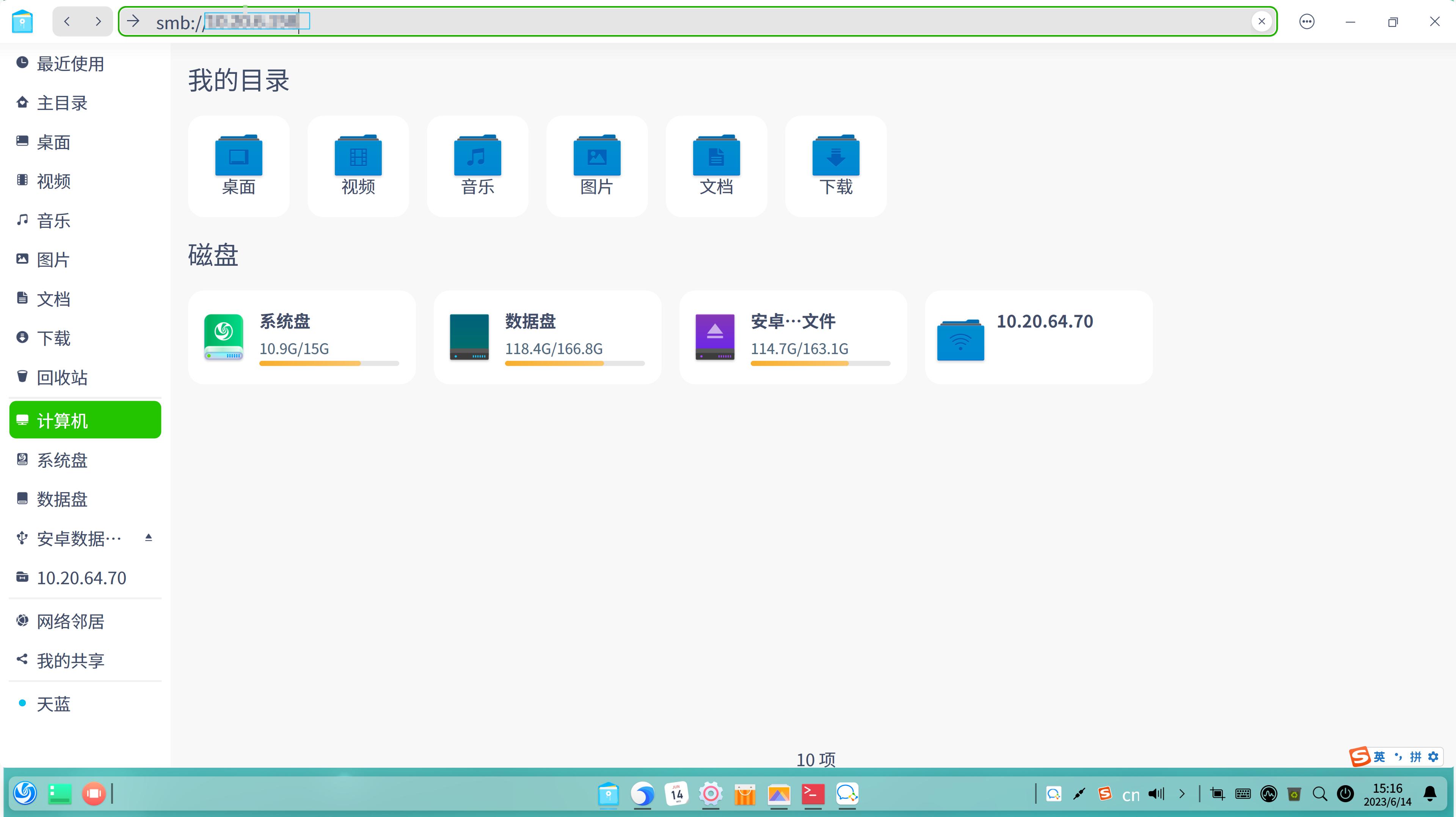
Task: Click the green multitasking view dock icon
Action: [60, 793]
